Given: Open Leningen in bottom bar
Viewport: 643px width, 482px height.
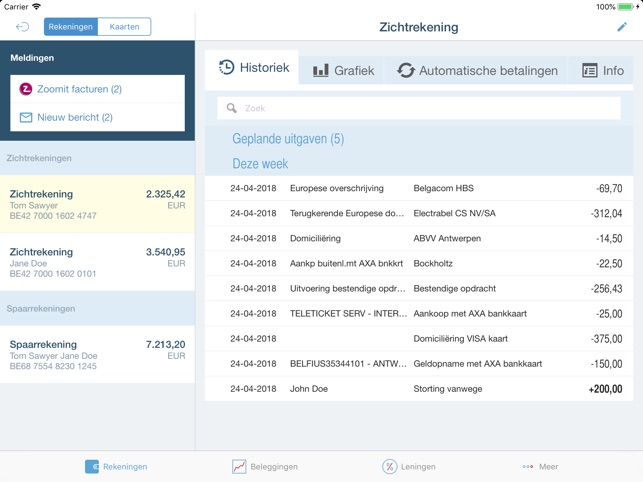Looking at the screenshot, I should point(409,466).
